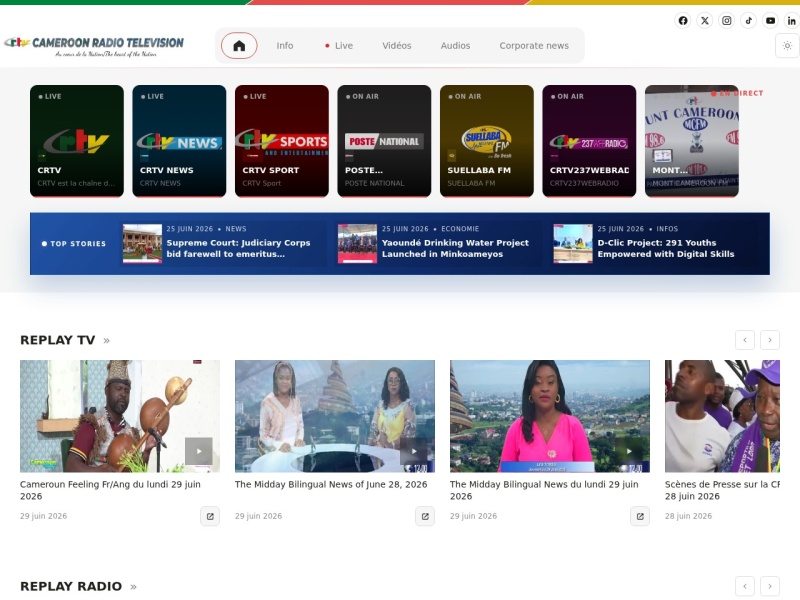Read the Supreme Court Judiciary Corps story

click(x=238, y=248)
